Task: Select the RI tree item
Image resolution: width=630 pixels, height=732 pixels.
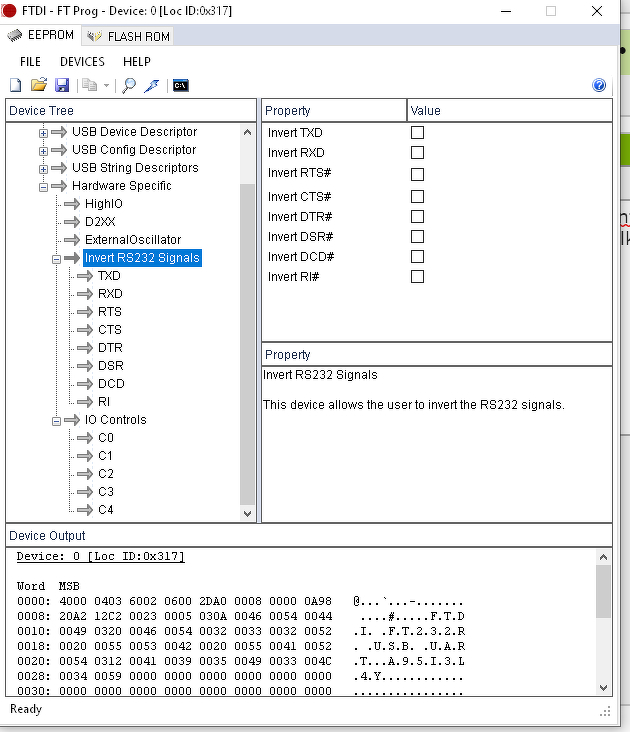Action: 104,401
